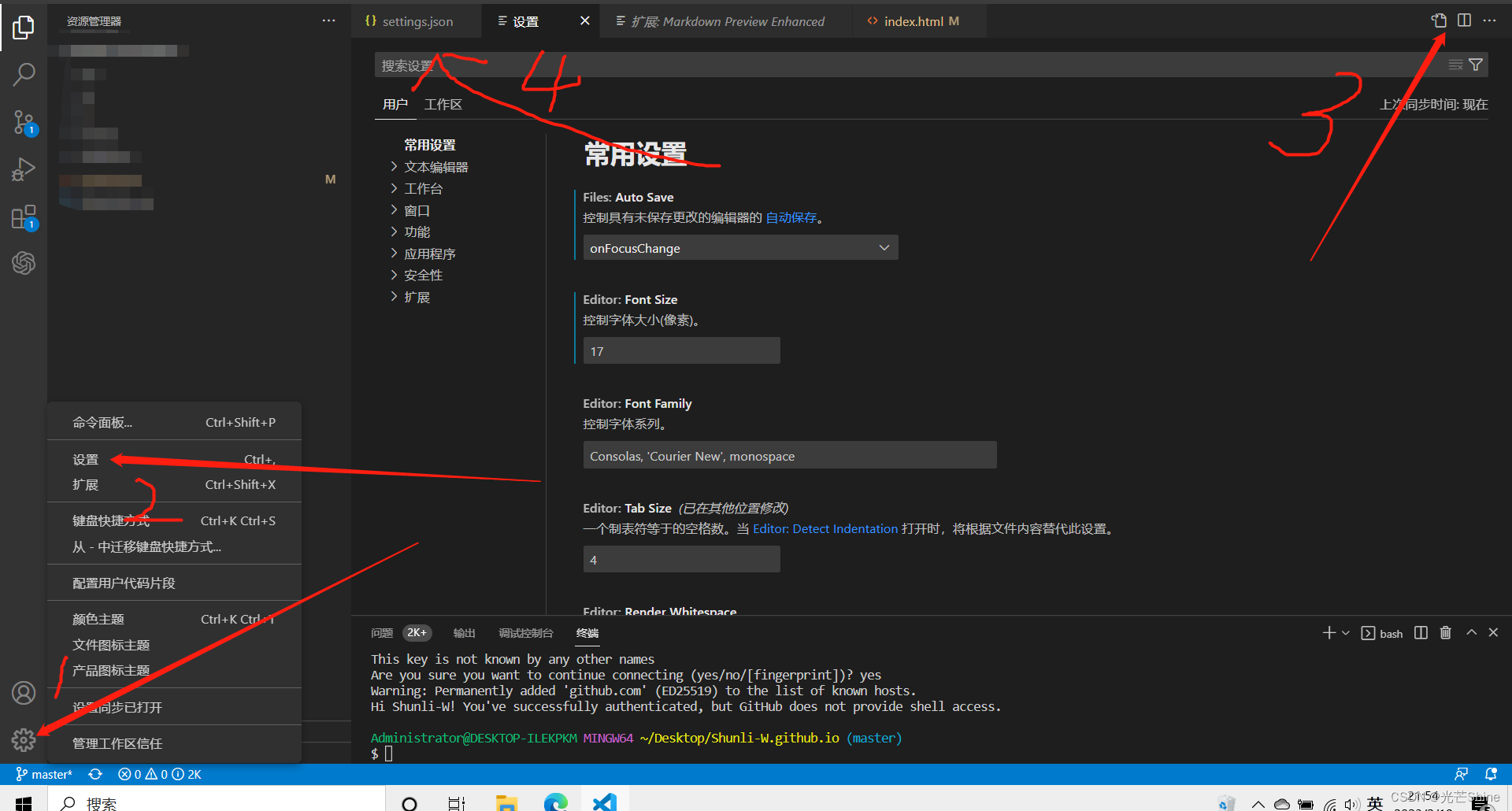This screenshot has width=1512, height=811.
Task: Click the master branch status item
Action: pyautogui.click(x=44, y=775)
